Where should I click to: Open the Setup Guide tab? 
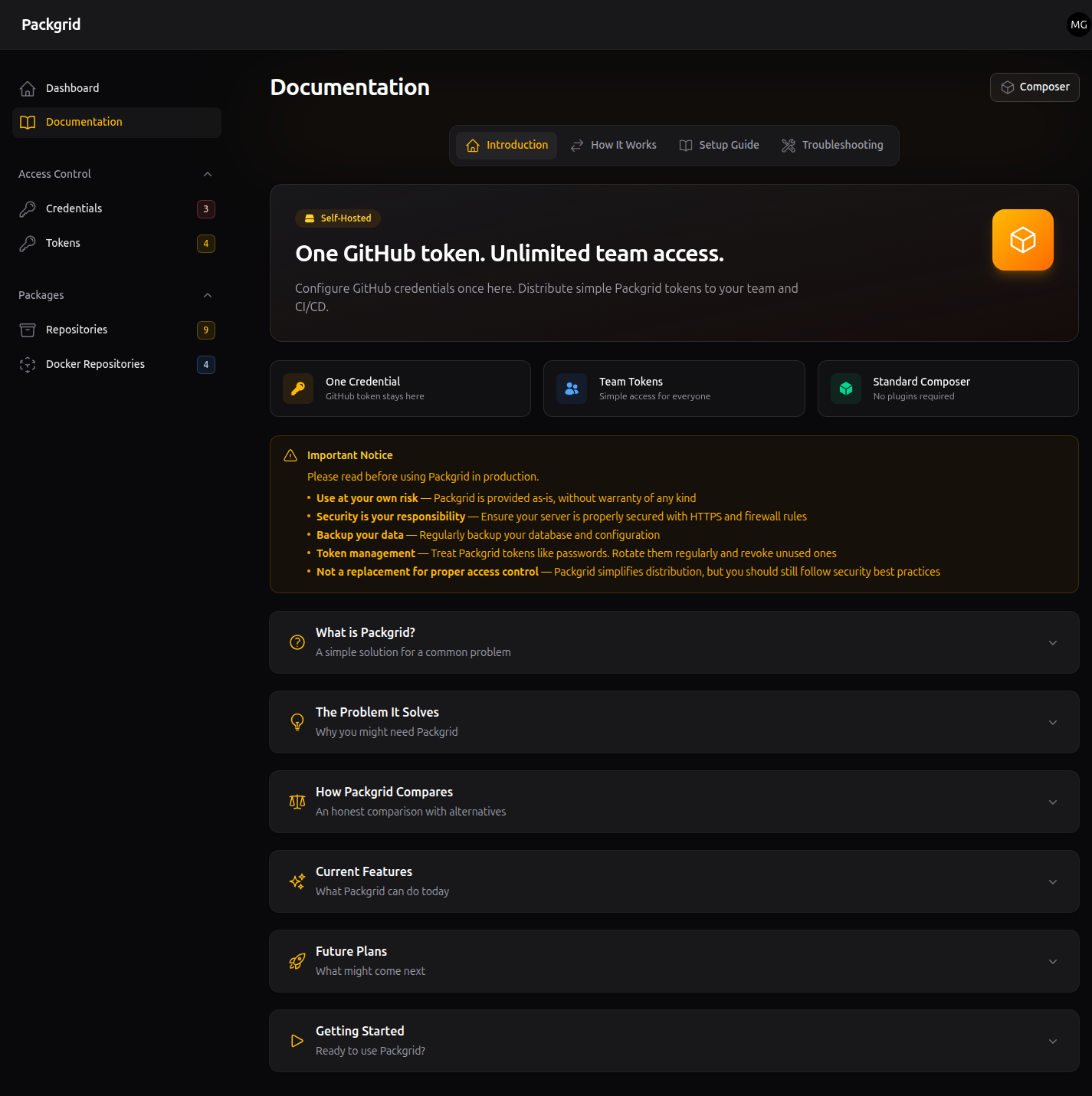click(x=719, y=146)
